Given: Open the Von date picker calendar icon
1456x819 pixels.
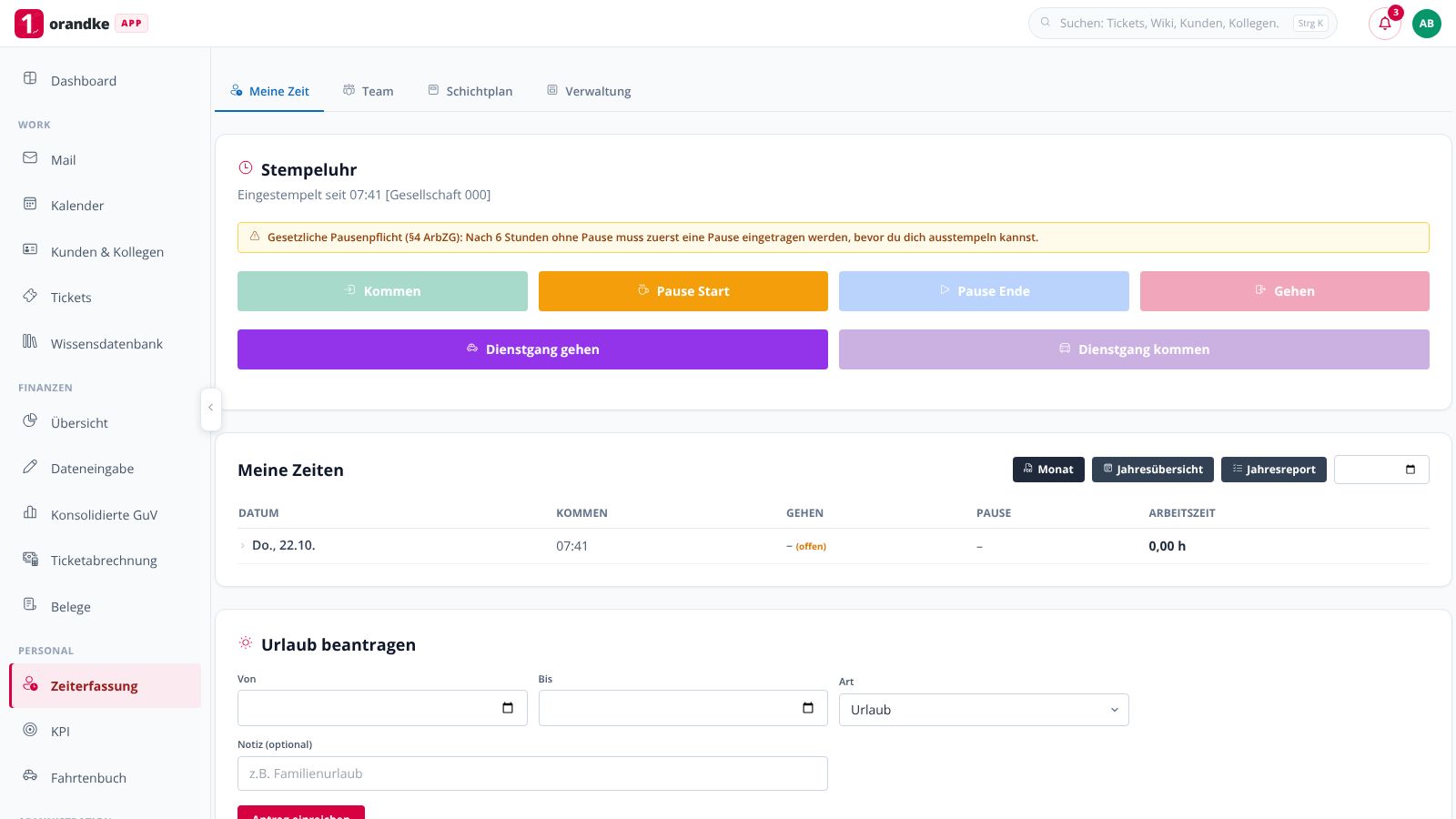Looking at the screenshot, I should (x=508, y=708).
